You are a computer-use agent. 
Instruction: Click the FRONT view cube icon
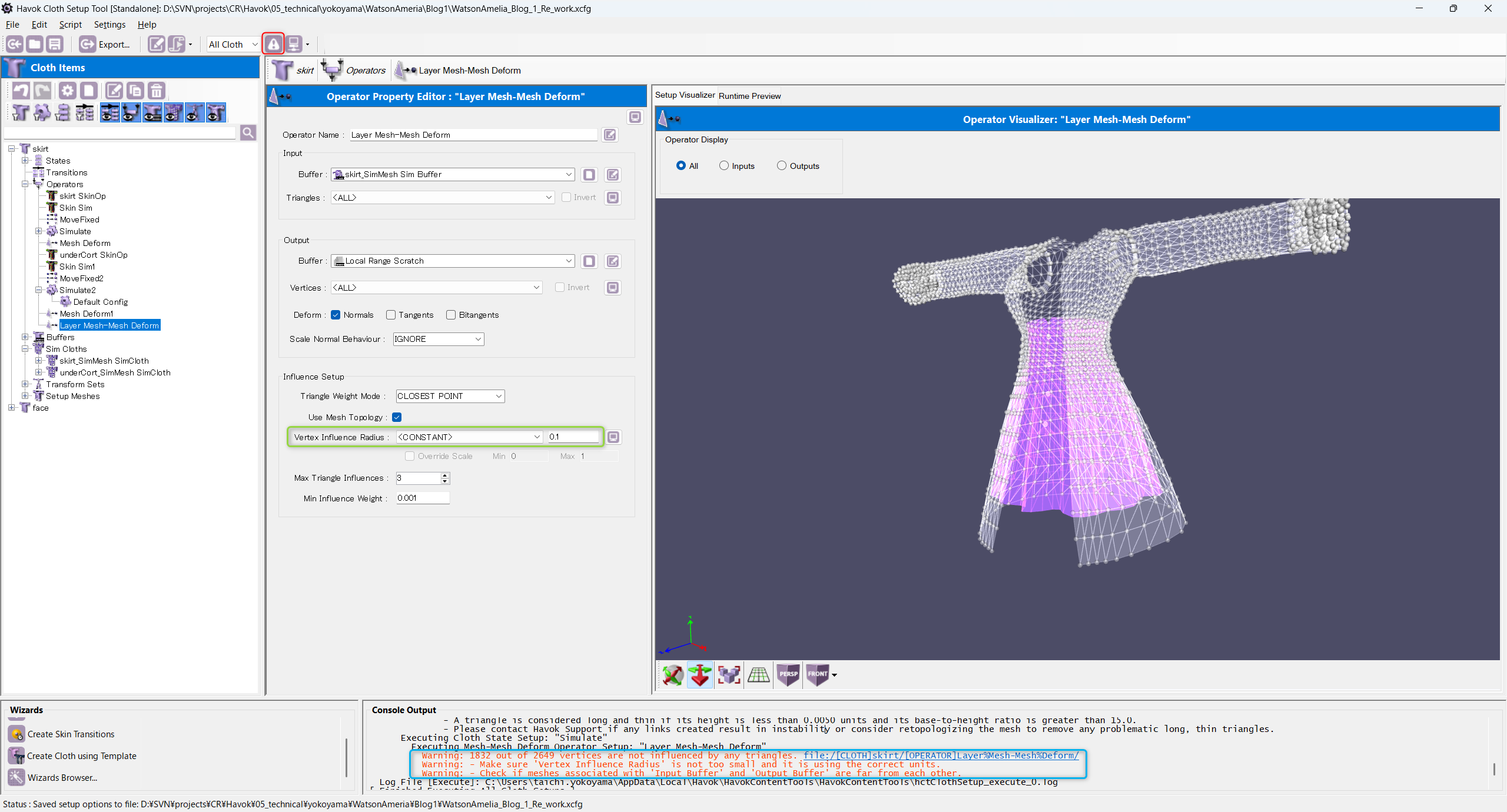tap(817, 674)
